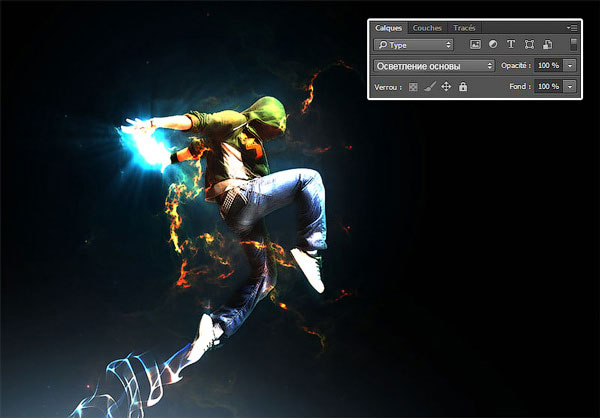Toggle lock image pixels brush icon
The image size is (600, 418).
point(430,87)
